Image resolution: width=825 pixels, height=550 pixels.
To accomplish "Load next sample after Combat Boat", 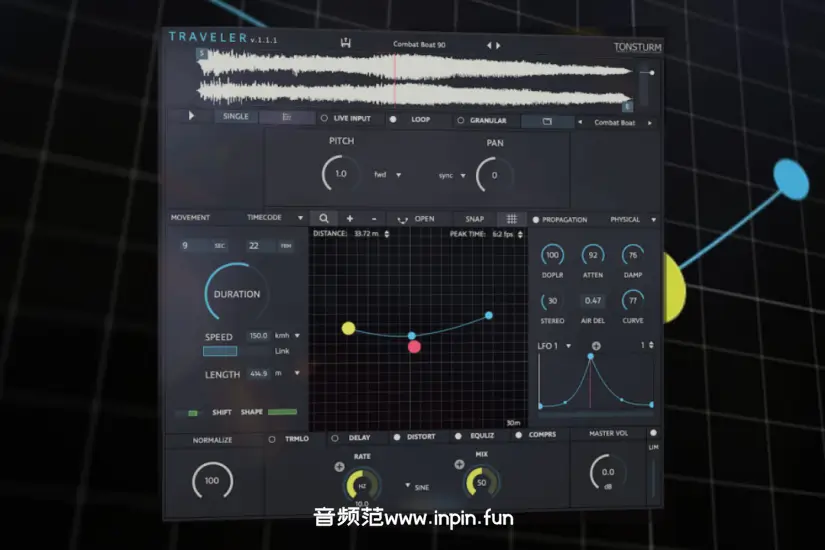I will click(x=650, y=123).
